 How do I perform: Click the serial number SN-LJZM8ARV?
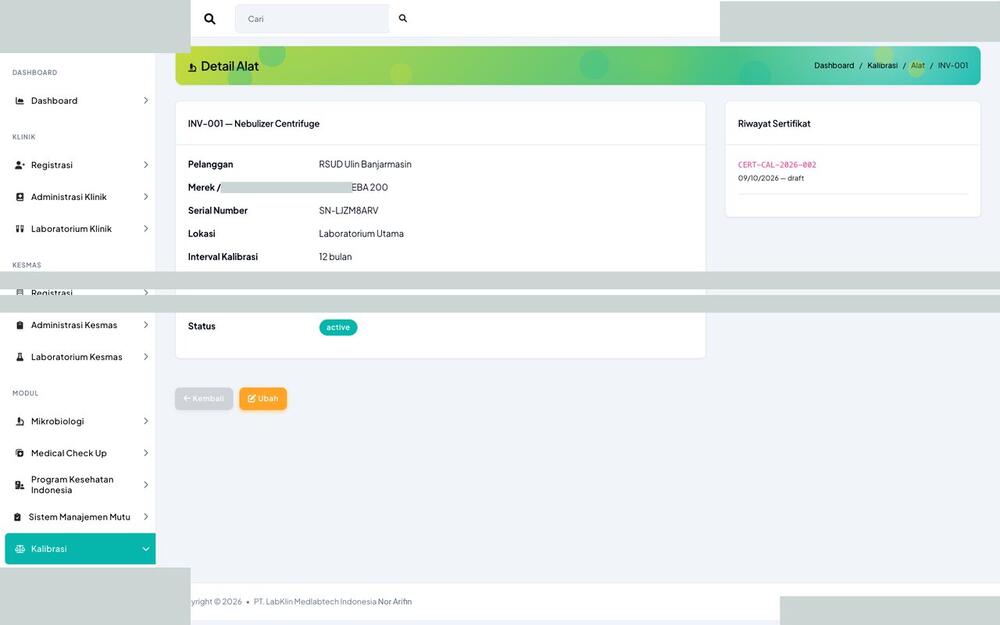(348, 210)
